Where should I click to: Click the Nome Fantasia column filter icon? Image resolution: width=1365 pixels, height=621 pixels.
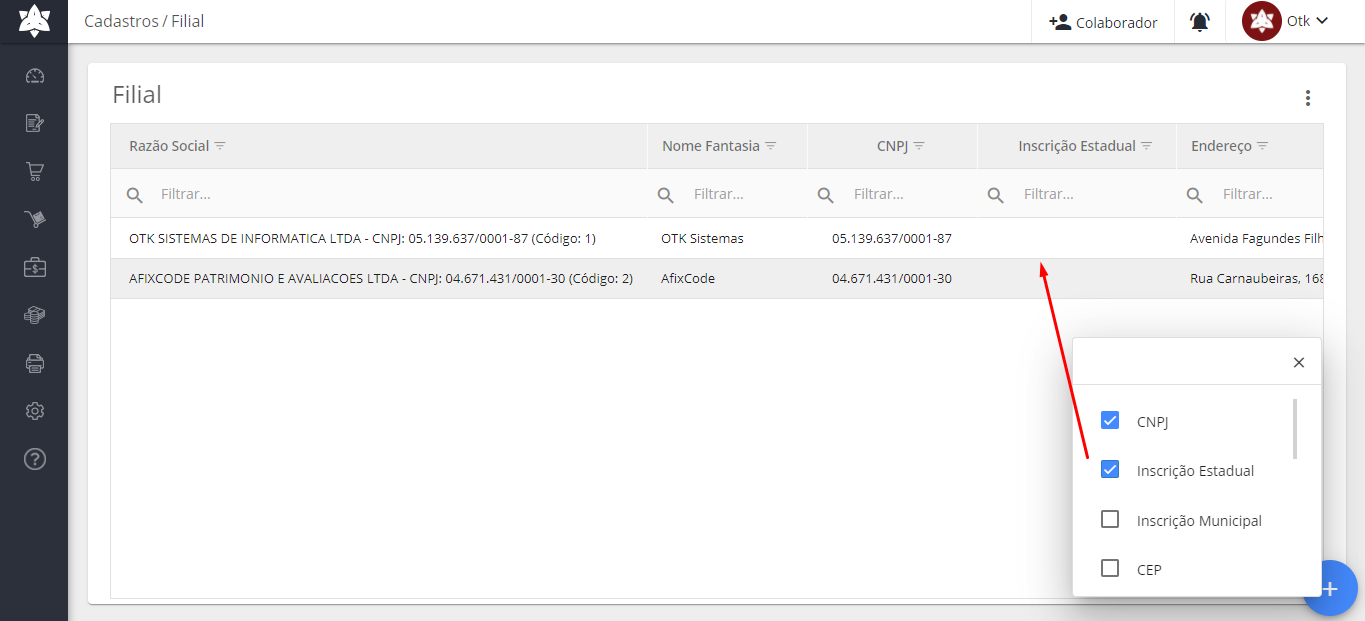click(771, 146)
